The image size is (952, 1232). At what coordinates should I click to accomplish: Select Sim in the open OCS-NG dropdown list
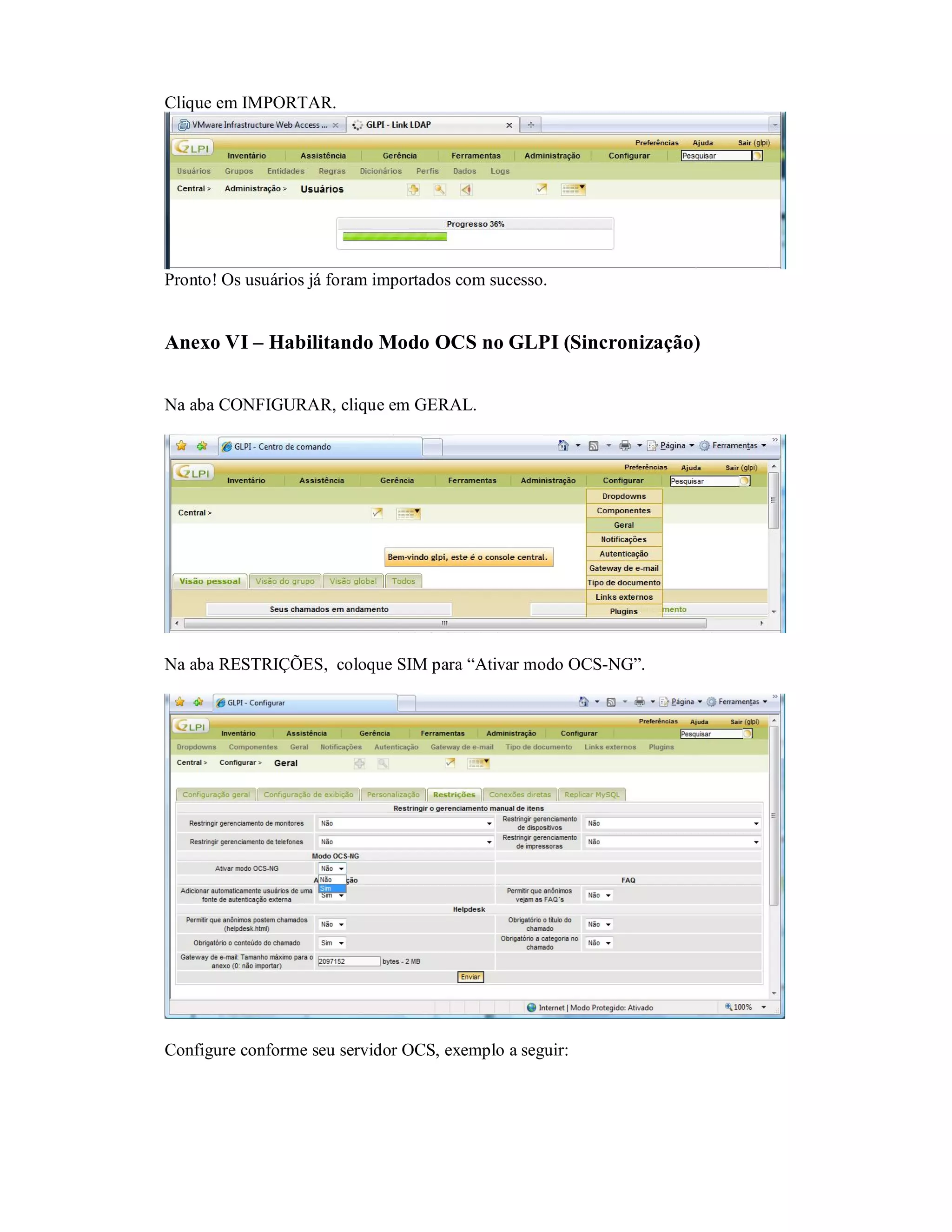click(332, 888)
